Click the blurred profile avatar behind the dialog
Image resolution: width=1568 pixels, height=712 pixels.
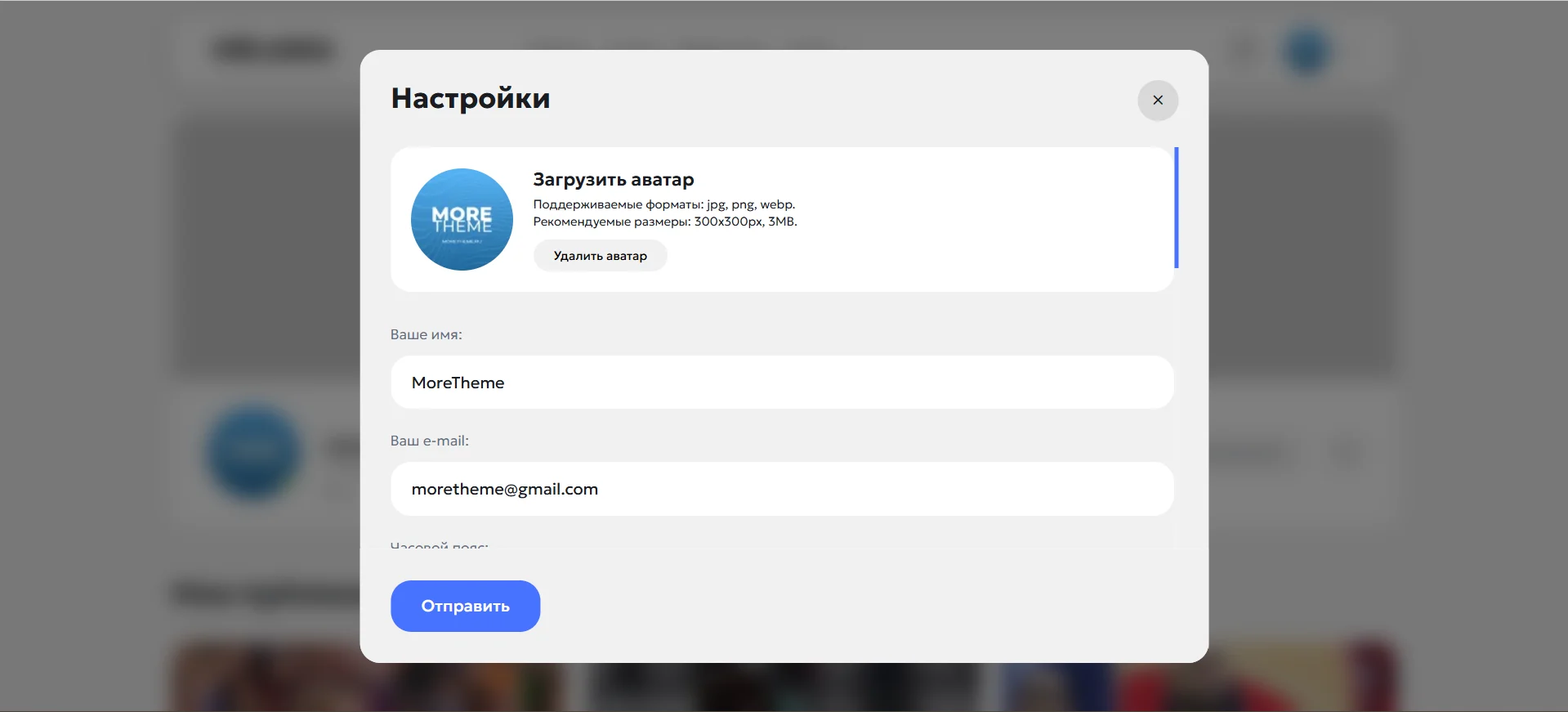pos(253,452)
